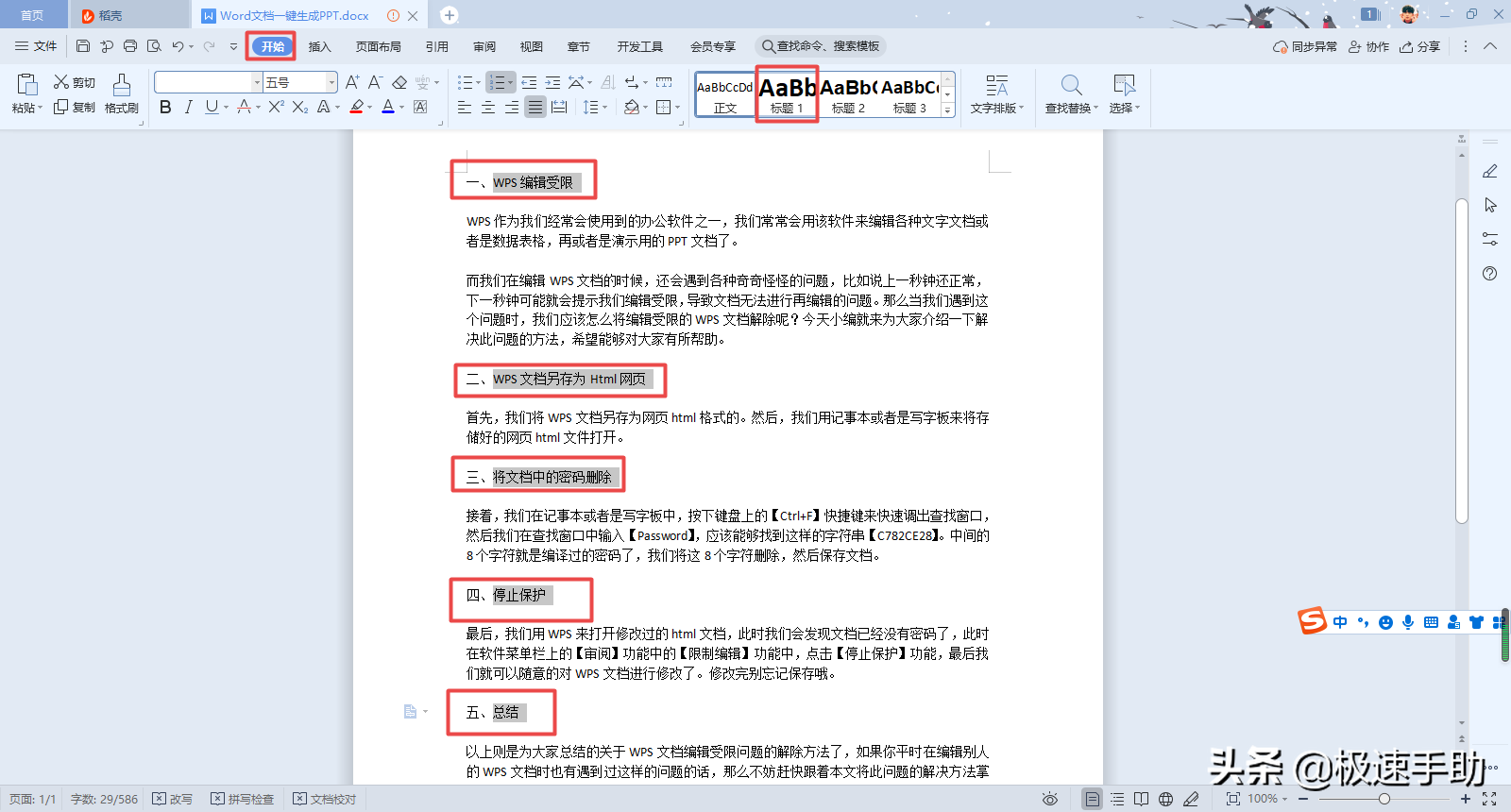1511x812 pixels.
Task: Click the vertical scrollbar thumb
Action: 1462,361
